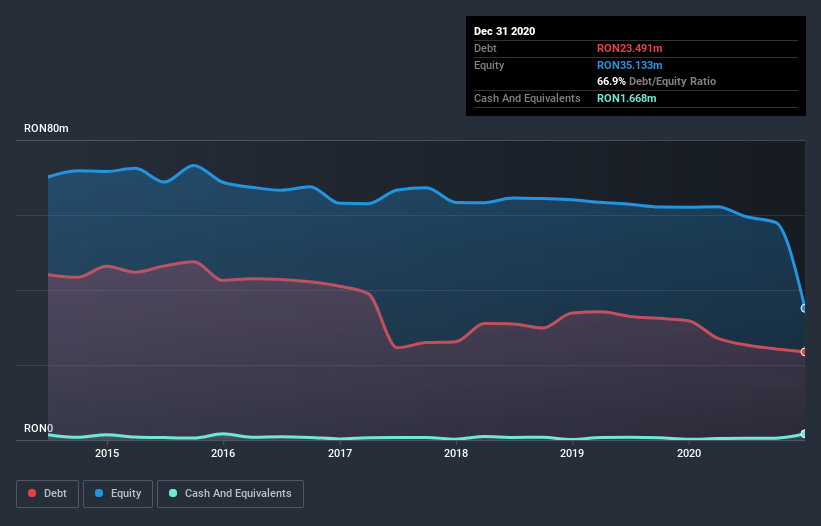Click the 66.9% Debt/Equity Ratio text

click(656, 81)
